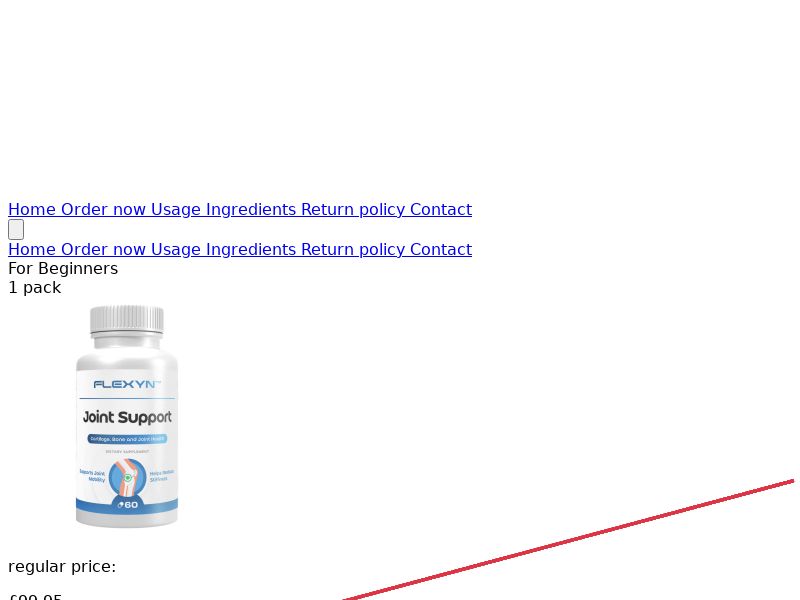View Ingredients link below the small button

point(251,249)
